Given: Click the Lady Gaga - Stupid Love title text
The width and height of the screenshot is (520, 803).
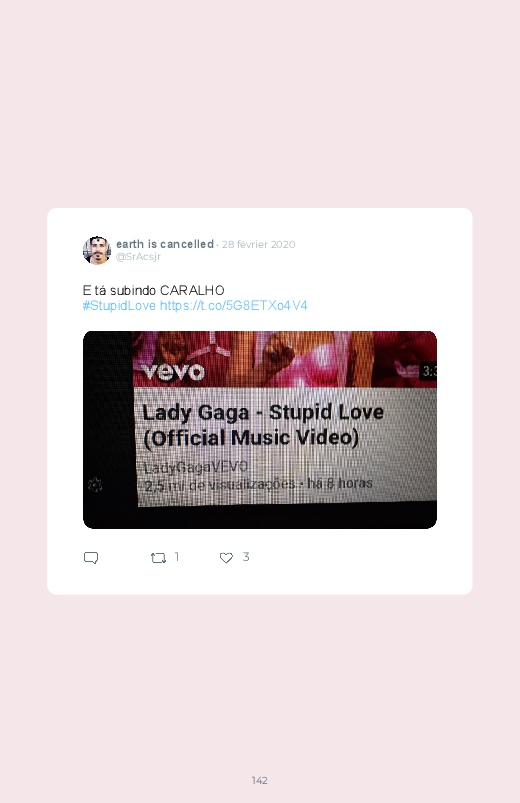Looking at the screenshot, I should [263, 425].
